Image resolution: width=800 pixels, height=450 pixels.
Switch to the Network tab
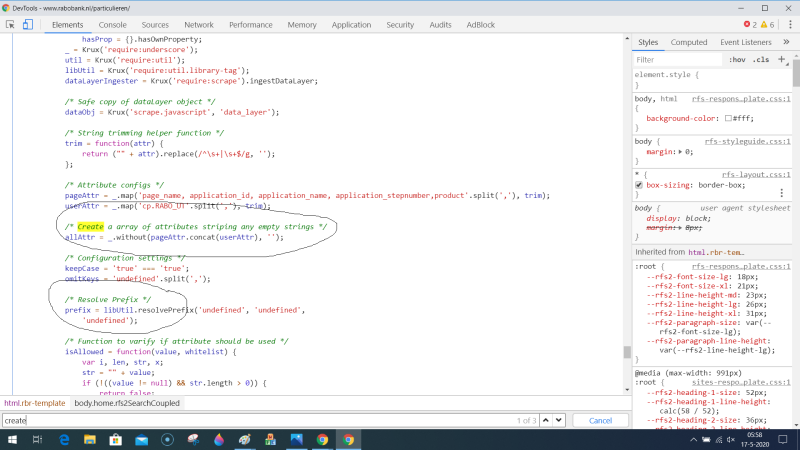(198, 24)
